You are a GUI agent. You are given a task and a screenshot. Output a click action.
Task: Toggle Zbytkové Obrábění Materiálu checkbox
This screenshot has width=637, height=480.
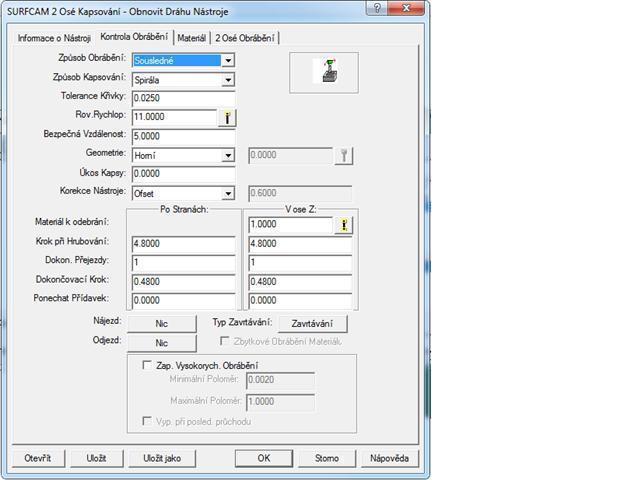coord(224,341)
